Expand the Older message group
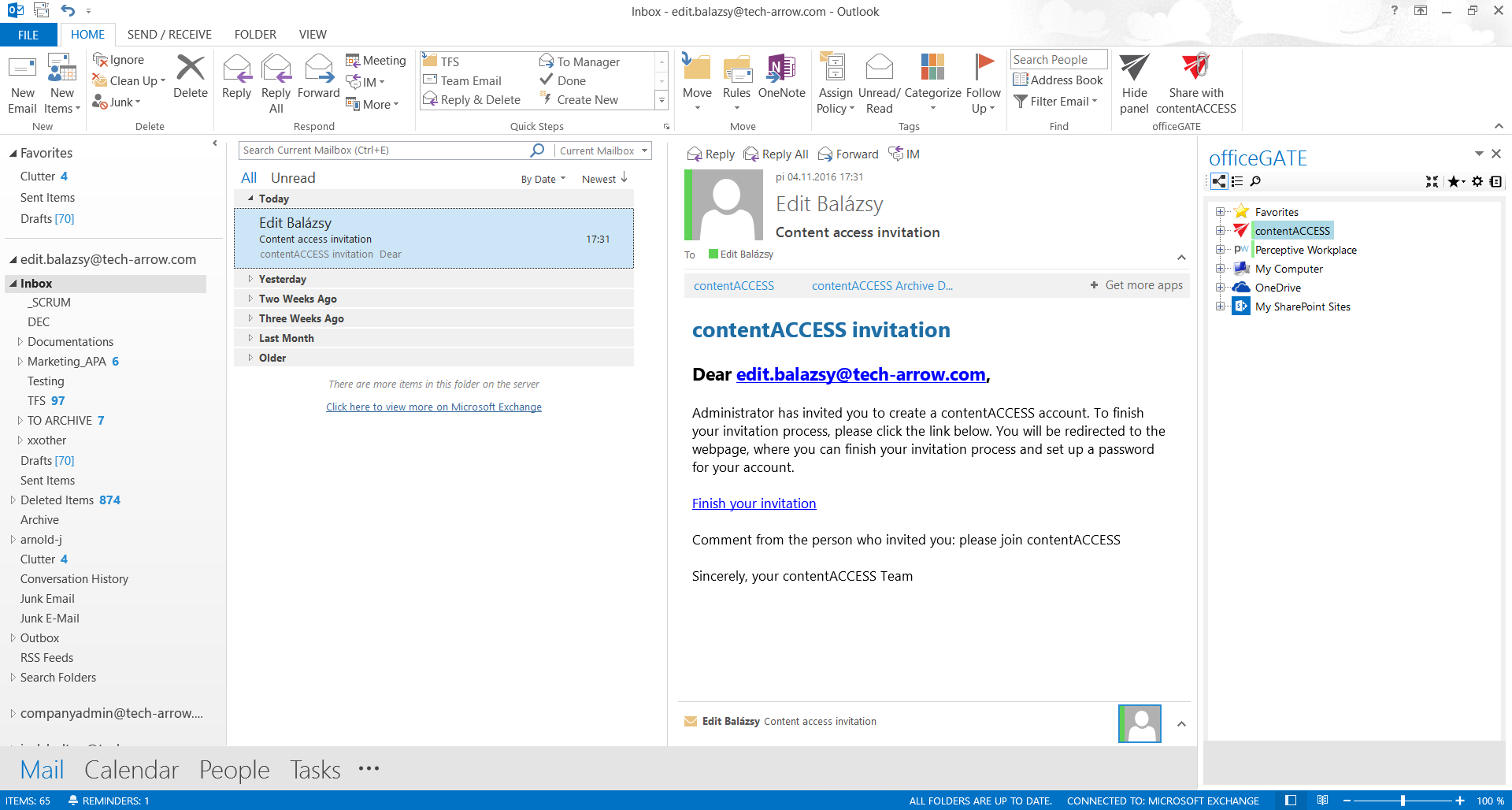Screen dimensions: 1512x810 (250, 358)
